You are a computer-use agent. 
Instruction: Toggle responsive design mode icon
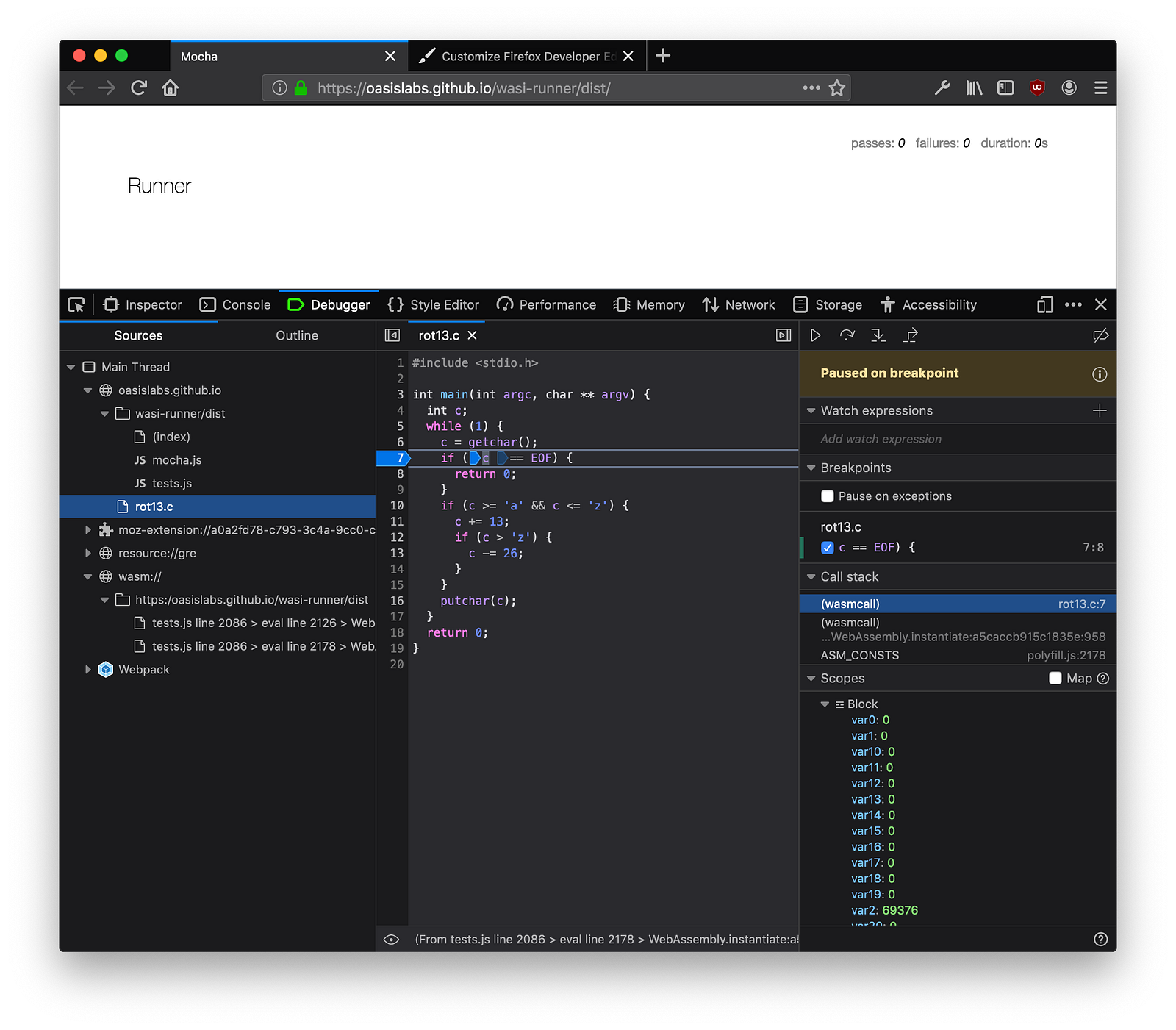pyautogui.click(x=1044, y=304)
